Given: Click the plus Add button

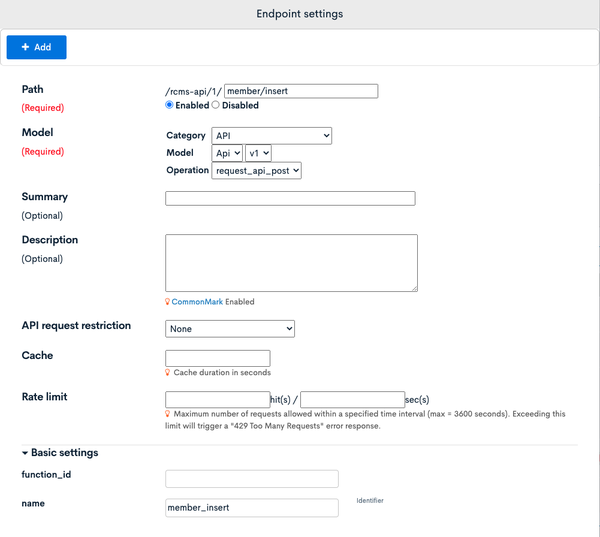Looking at the screenshot, I should [x=36, y=47].
